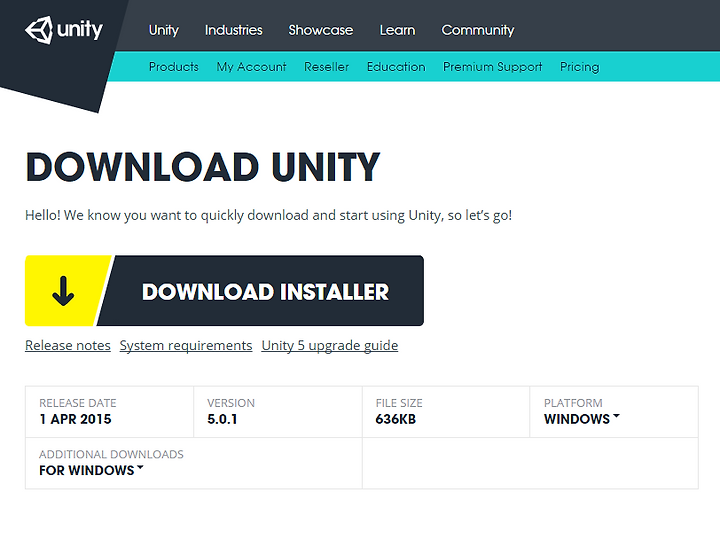View the Pricing page
Viewport: 720px width, 547px height.
[x=579, y=67]
